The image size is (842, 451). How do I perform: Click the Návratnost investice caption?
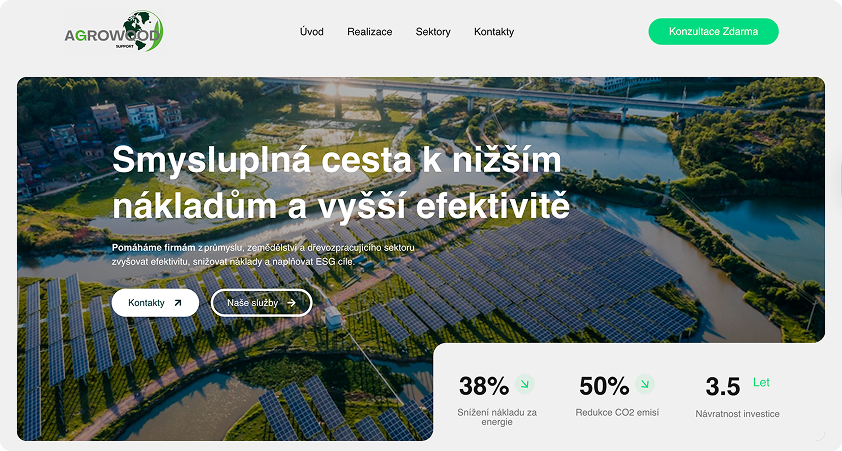pyautogui.click(x=737, y=414)
